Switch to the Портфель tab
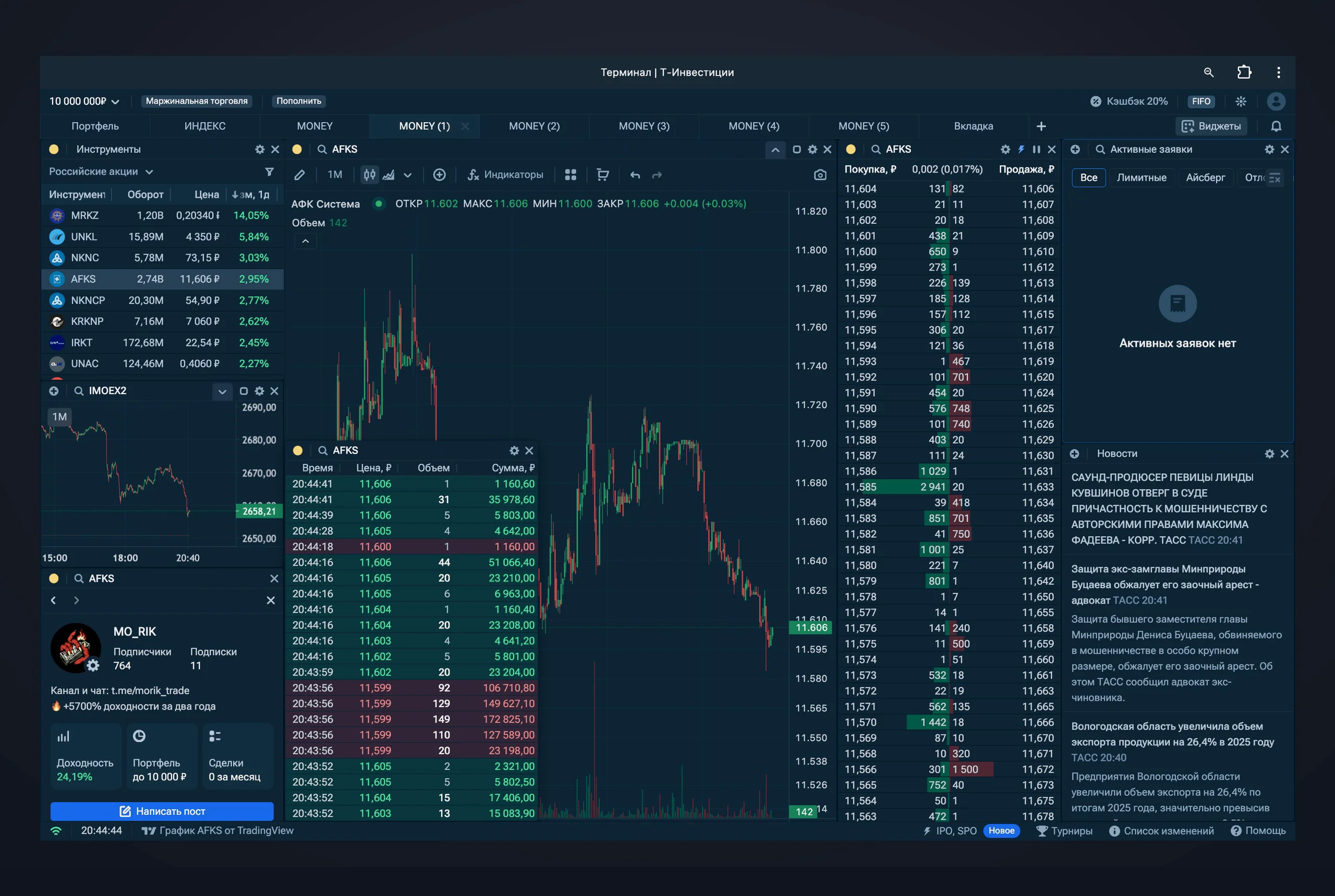 point(95,126)
